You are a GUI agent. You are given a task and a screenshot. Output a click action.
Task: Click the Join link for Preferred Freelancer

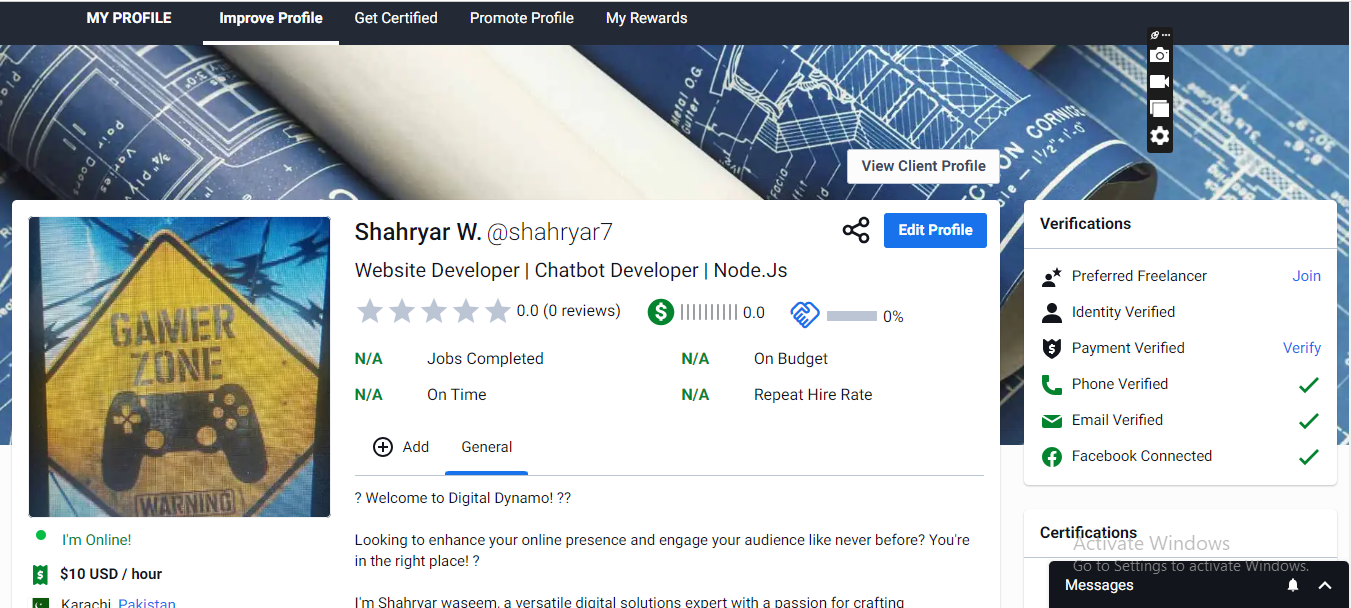click(1306, 276)
